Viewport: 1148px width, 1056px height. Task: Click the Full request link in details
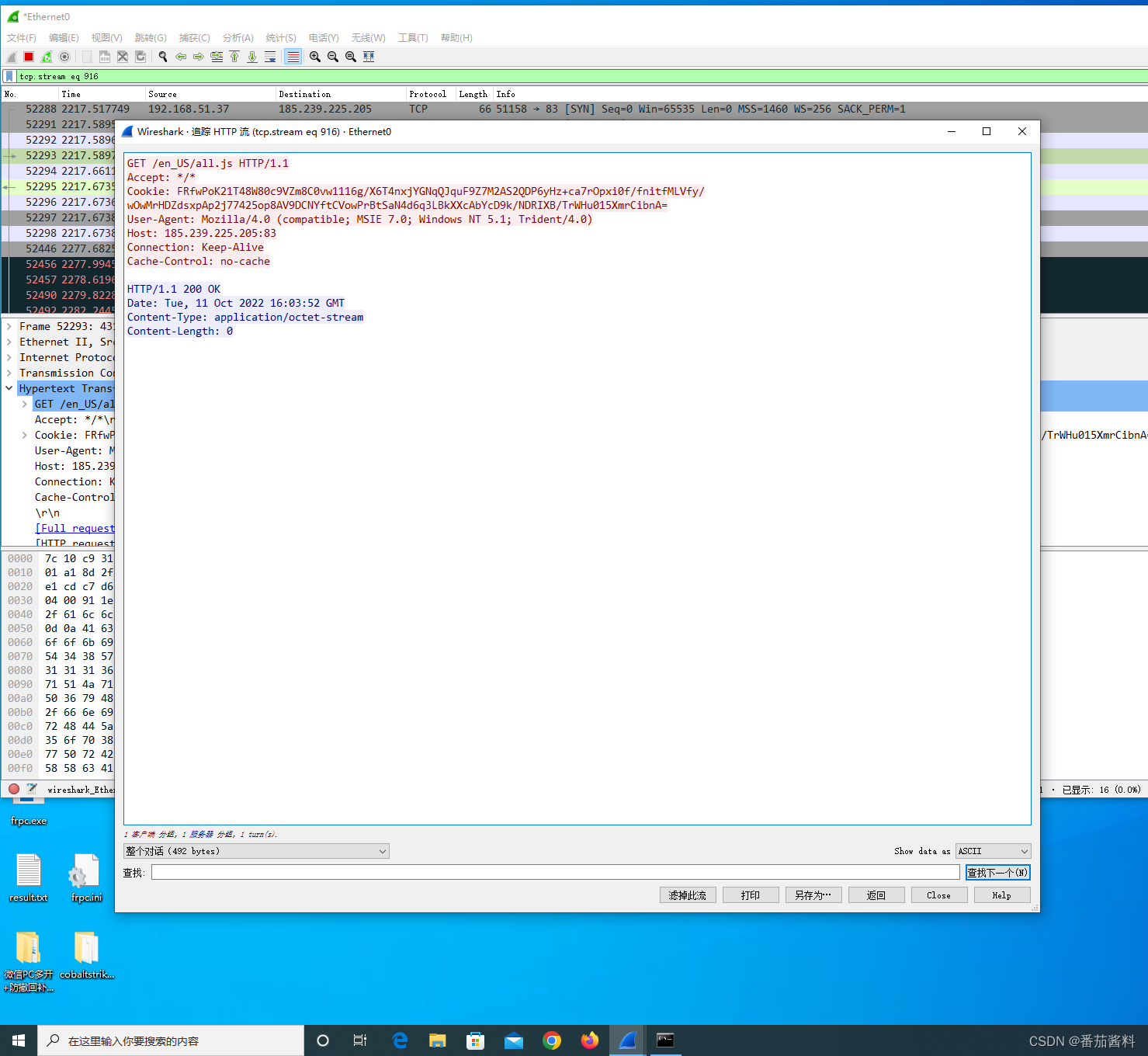pyautogui.click(x=75, y=528)
